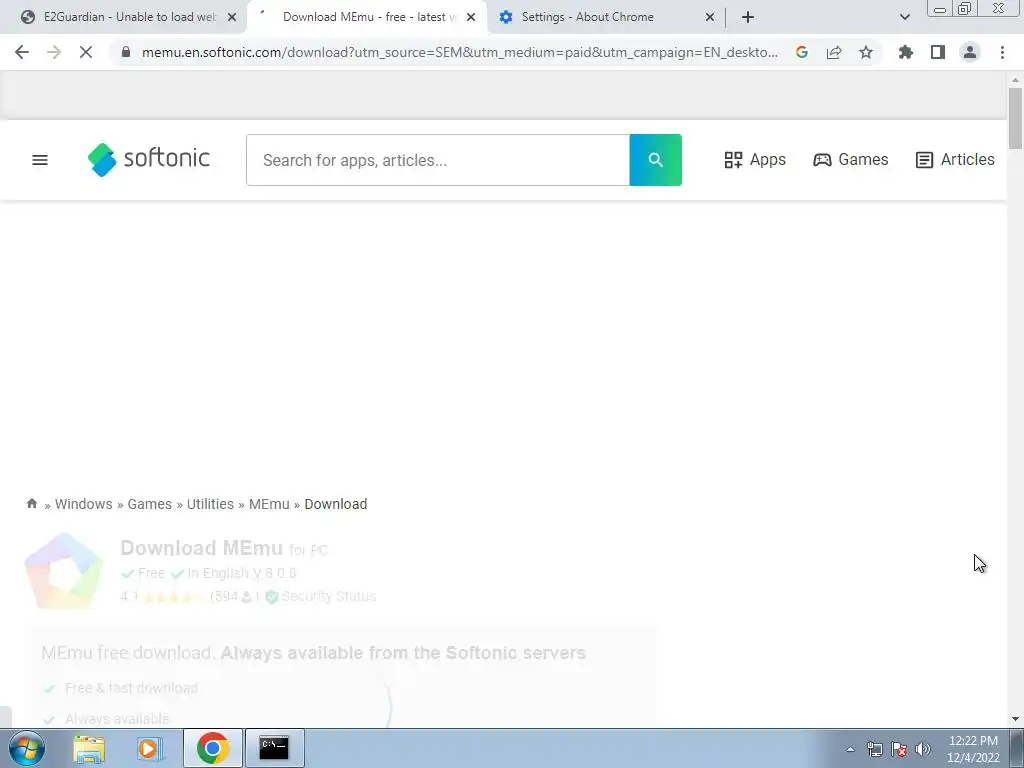Image resolution: width=1024 pixels, height=768 pixels.
Task: Switch to the E2Guardian tab
Action: [129, 17]
